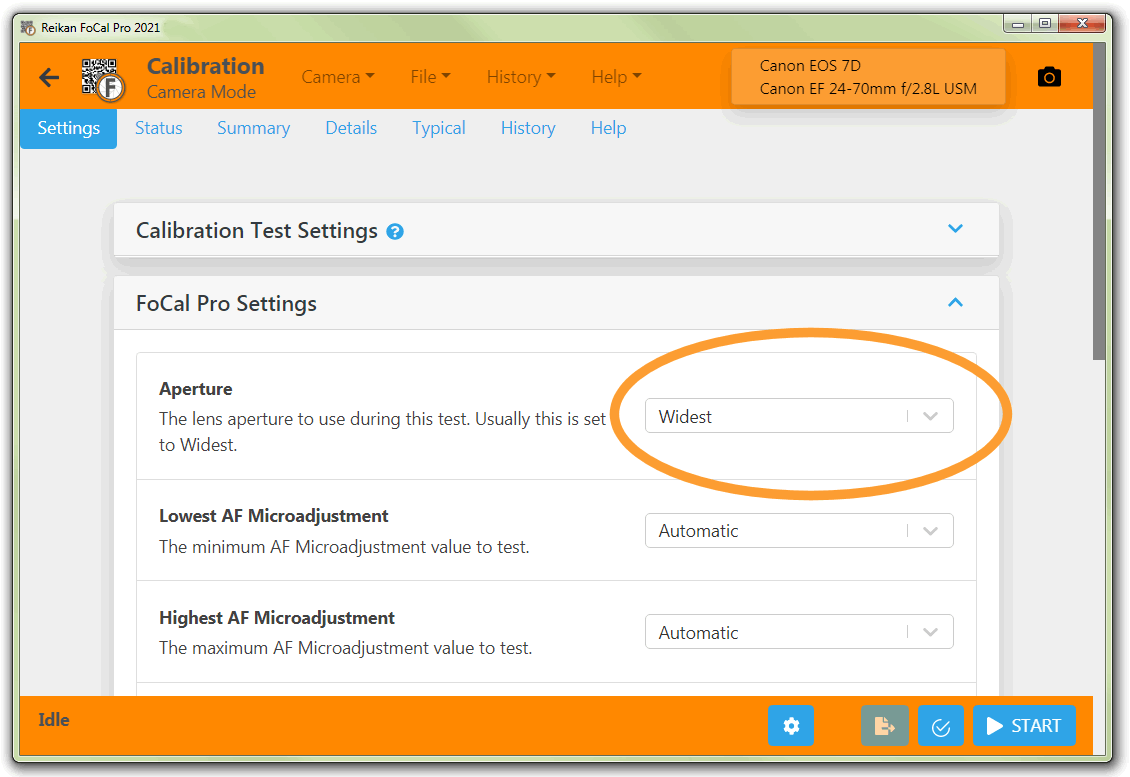Maximize the Reikan FoCal window

tap(1044, 25)
